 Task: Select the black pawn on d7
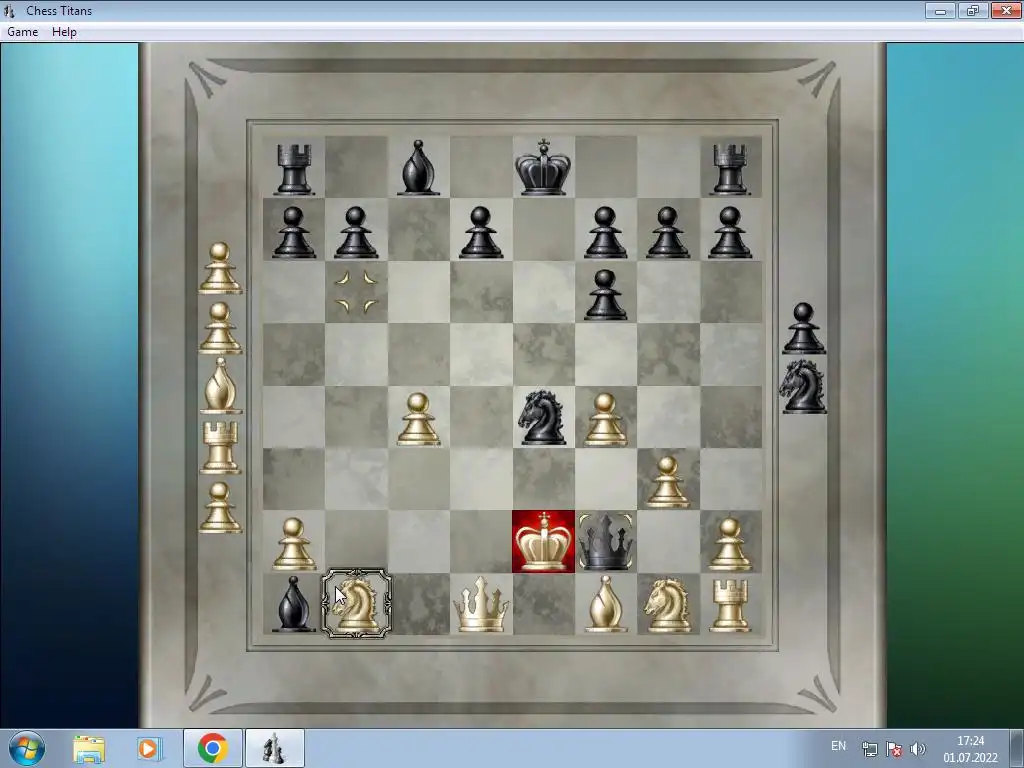[x=481, y=232]
